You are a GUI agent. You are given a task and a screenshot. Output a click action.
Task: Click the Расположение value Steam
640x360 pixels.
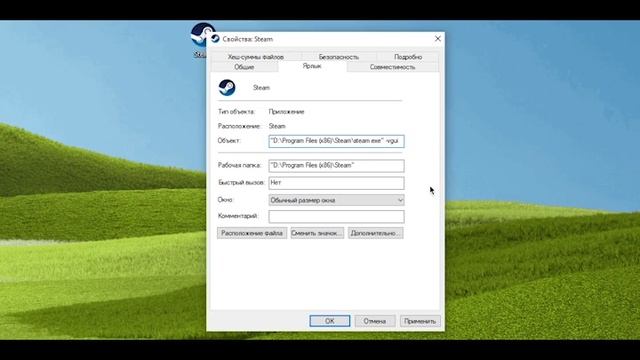(277, 126)
